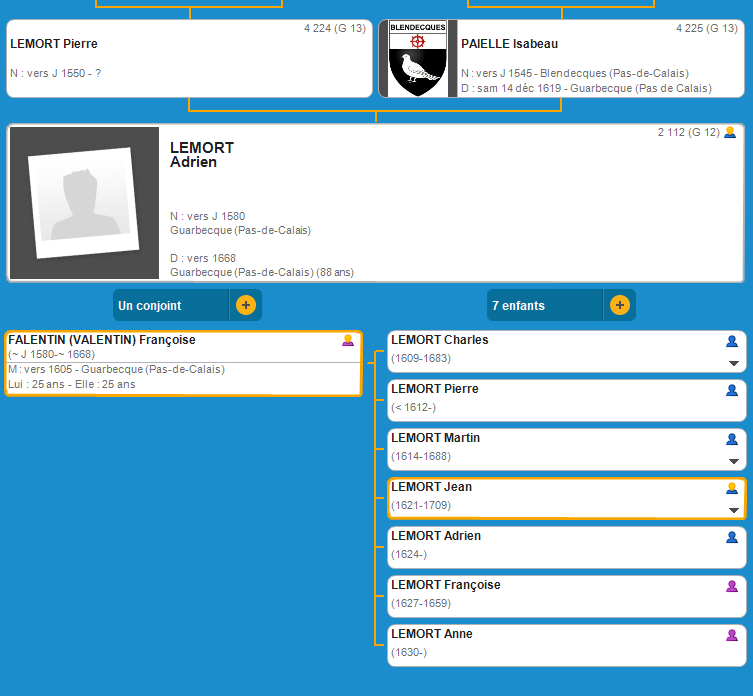Click purple person icon for Françoise Falentin
The height and width of the screenshot is (696, 753).
(x=348, y=340)
